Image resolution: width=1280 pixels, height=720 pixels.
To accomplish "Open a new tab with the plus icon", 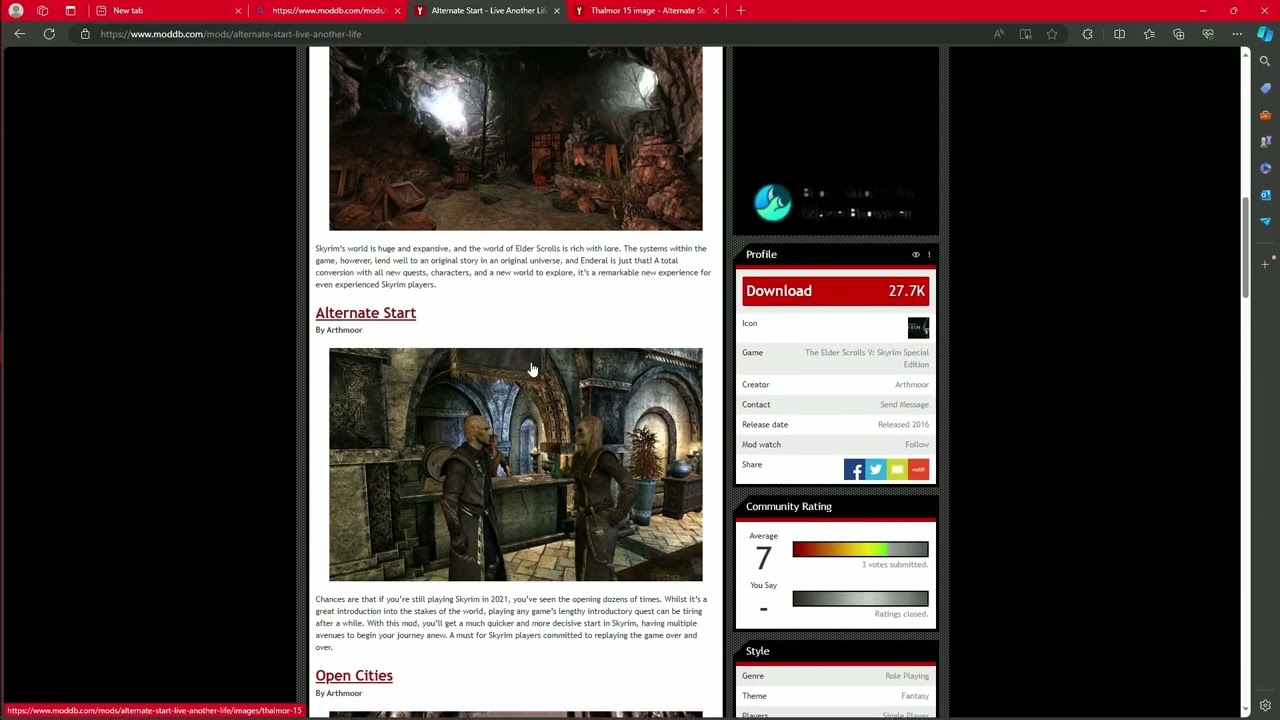I will pyautogui.click(x=740, y=10).
